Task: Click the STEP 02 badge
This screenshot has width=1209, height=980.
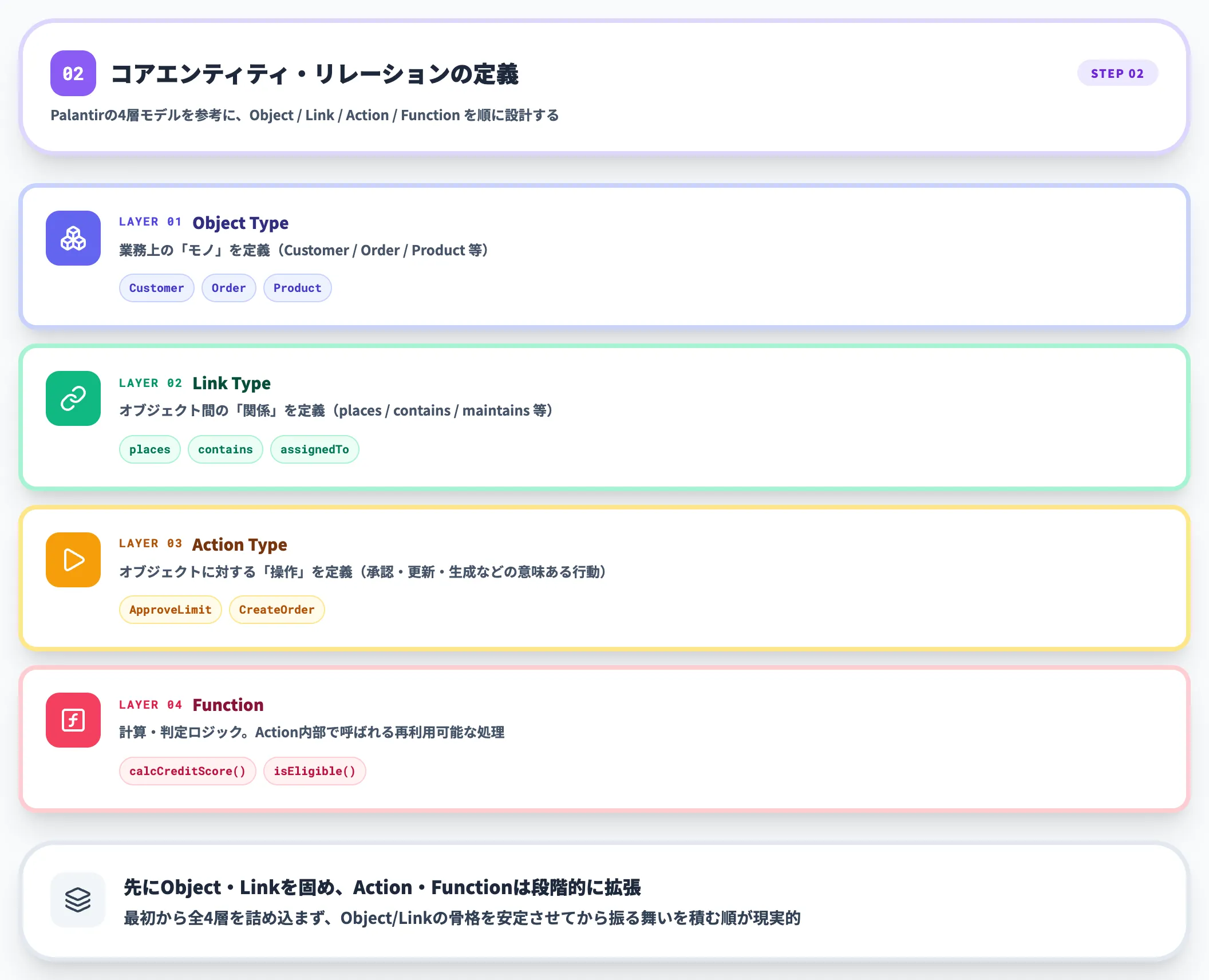Action: pyautogui.click(x=1117, y=73)
